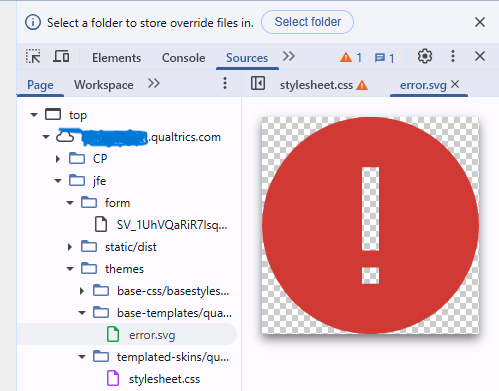Click the templated-skins folder icon

click(101, 356)
